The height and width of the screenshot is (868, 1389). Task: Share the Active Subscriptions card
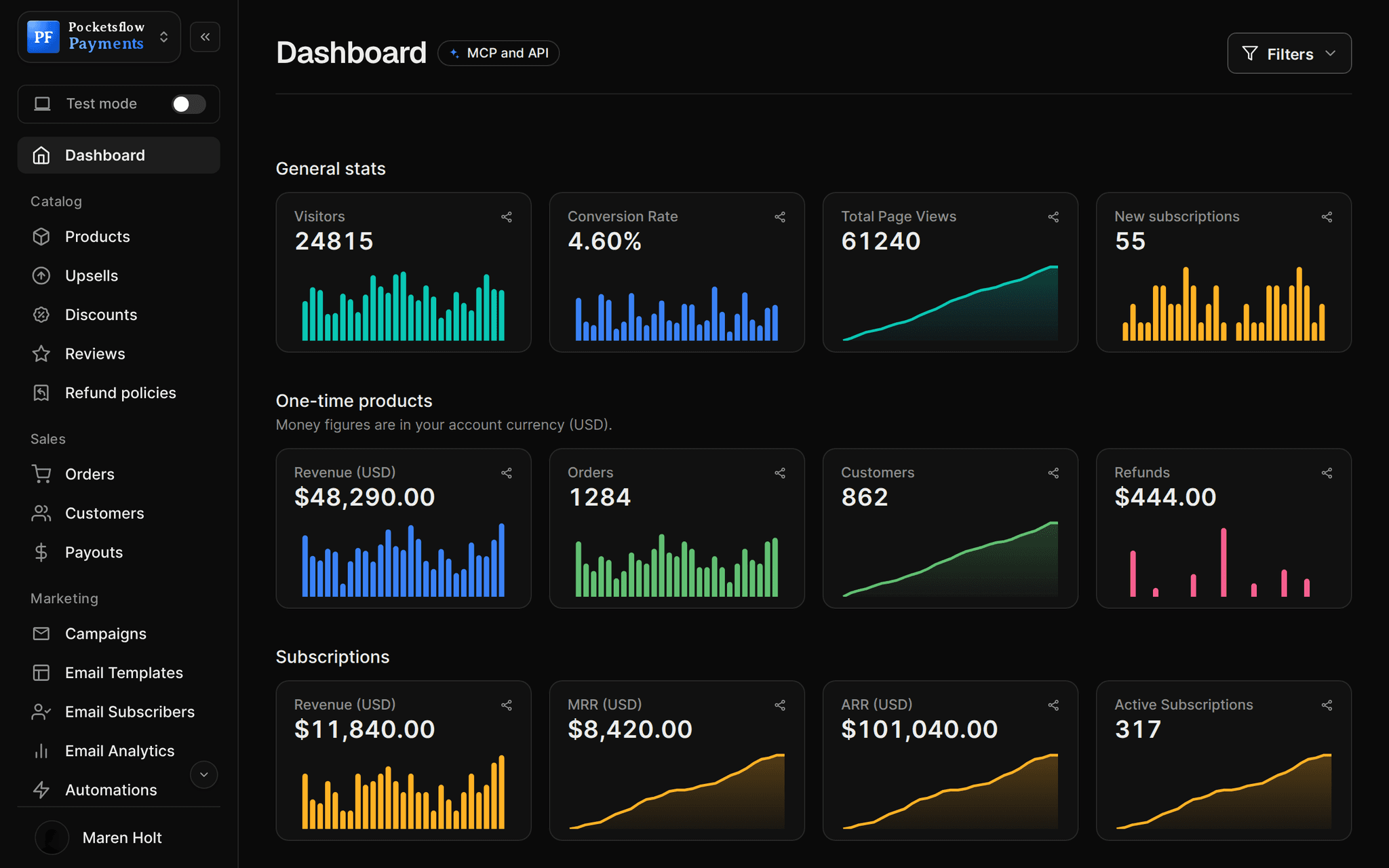click(x=1327, y=705)
